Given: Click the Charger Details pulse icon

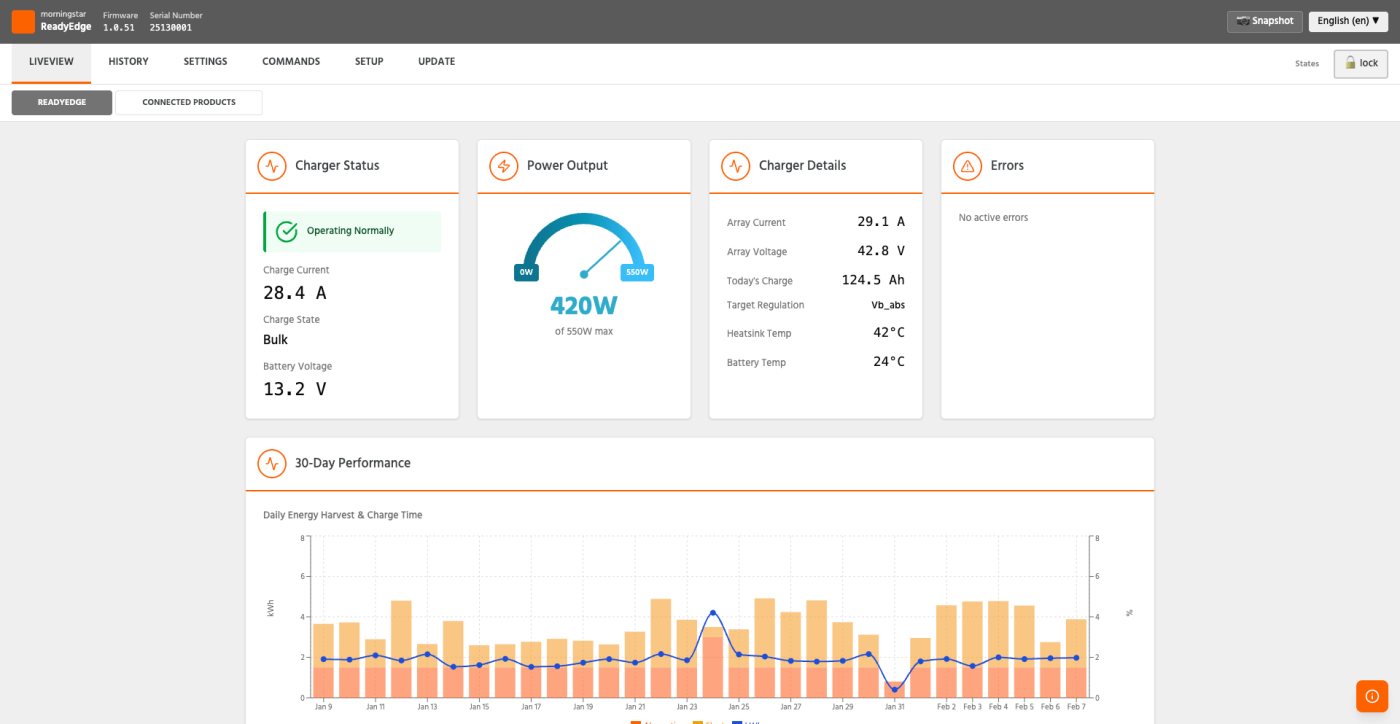Looking at the screenshot, I should pyautogui.click(x=736, y=166).
